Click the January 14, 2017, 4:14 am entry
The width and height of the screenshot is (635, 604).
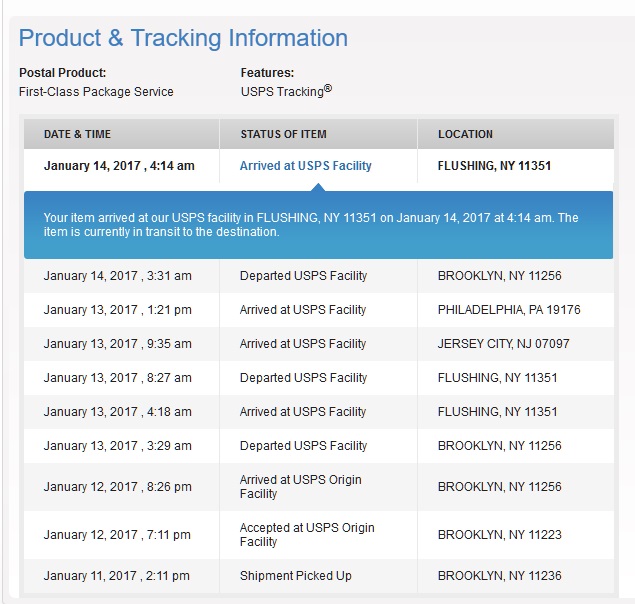[x=119, y=166]
